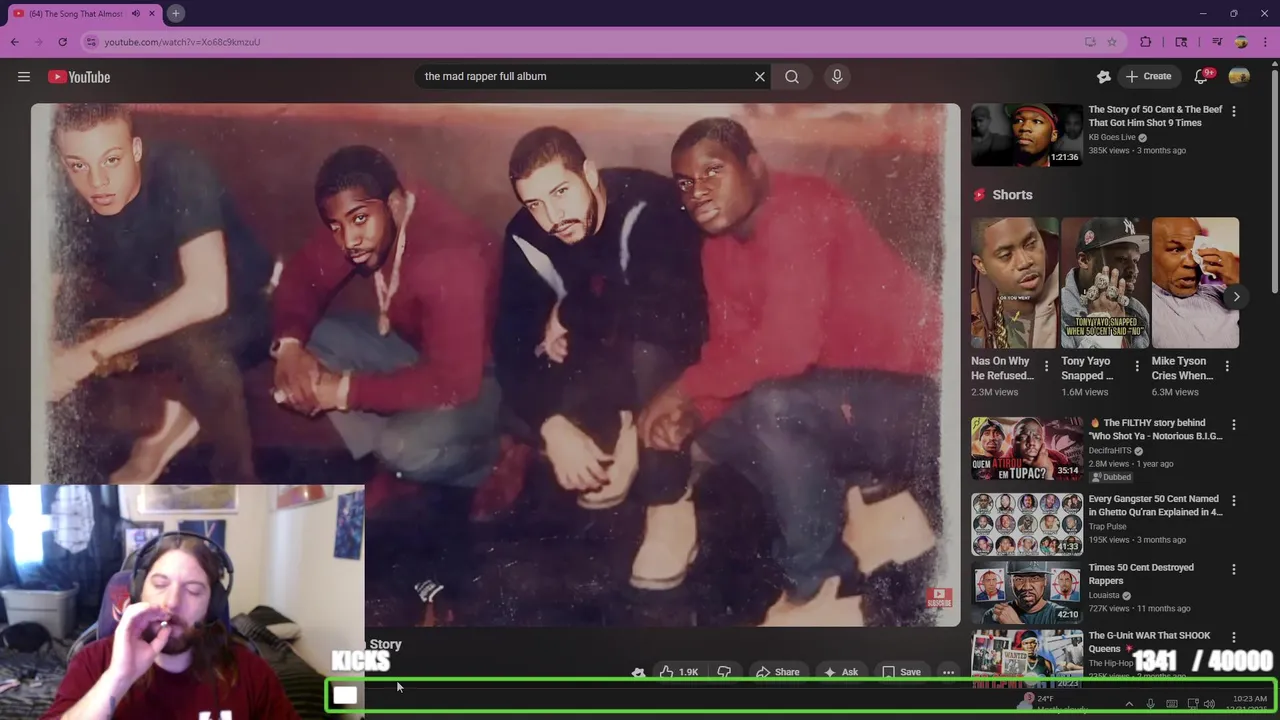Screen dimensions: 1280x720
Task: Open taskbar microphone tray icon
Action: click(1150, 704)
